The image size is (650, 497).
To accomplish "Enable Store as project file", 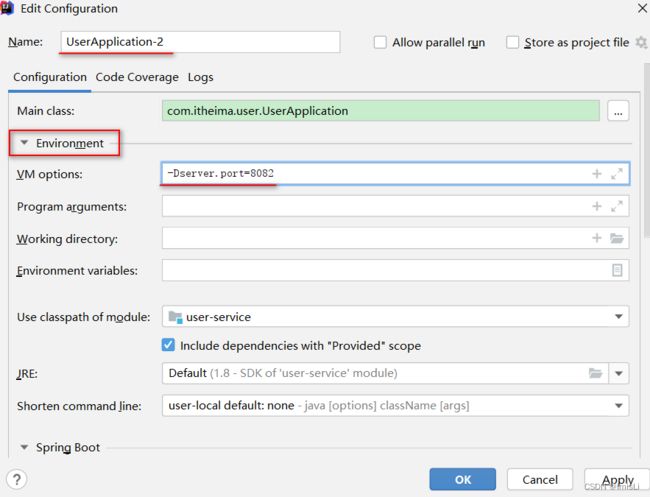I will 512,42.
